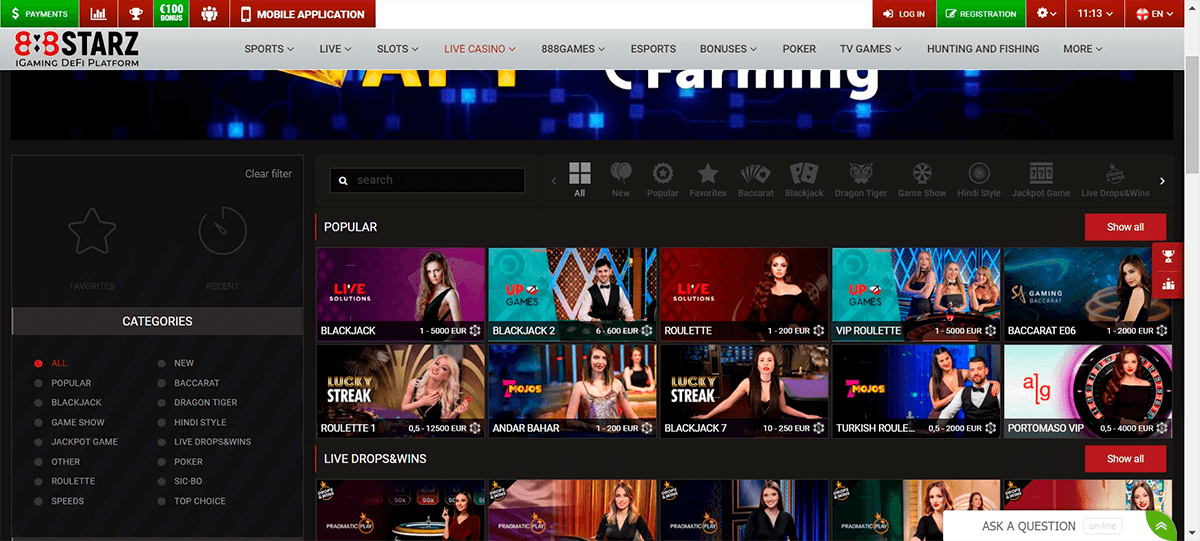
Task: Click the trophy icon in top bar
Action: (135, 14)
